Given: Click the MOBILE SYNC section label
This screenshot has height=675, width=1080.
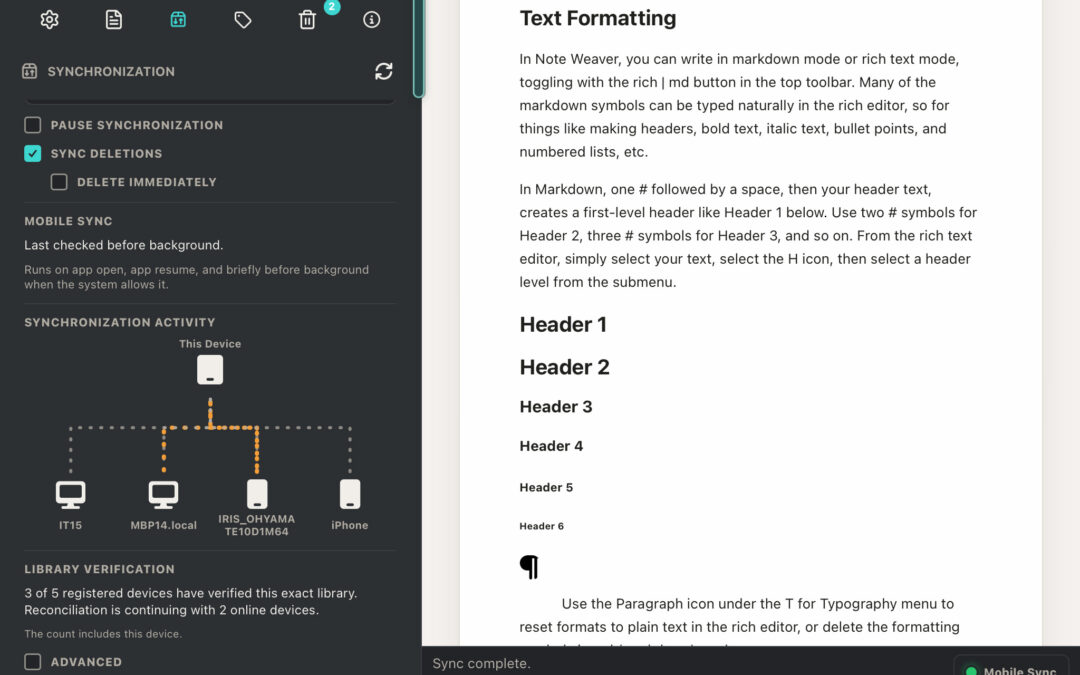Looking at the screenshot, I should point(68,221).
